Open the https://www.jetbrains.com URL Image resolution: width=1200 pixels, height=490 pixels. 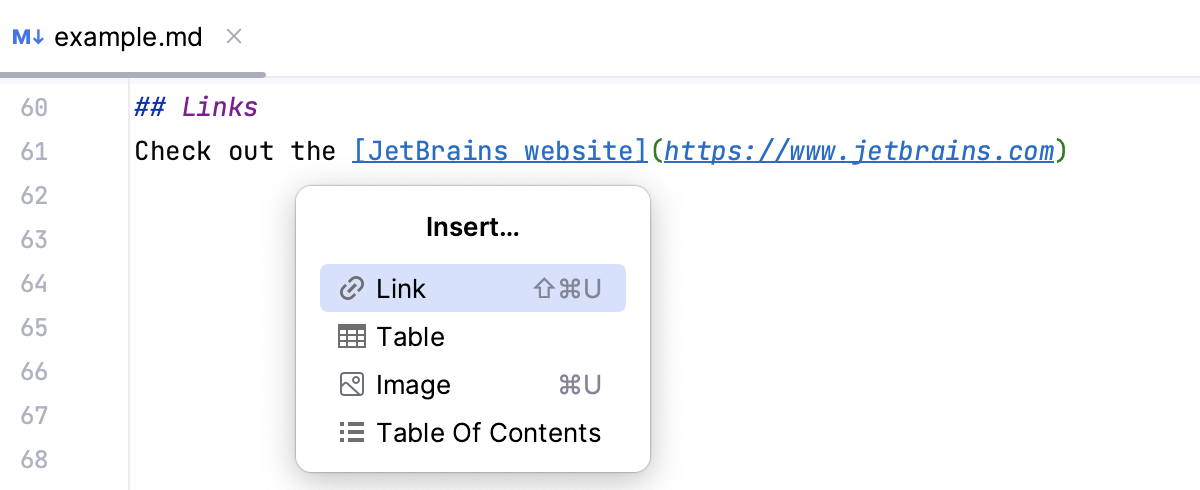click(x=859, y=151)
